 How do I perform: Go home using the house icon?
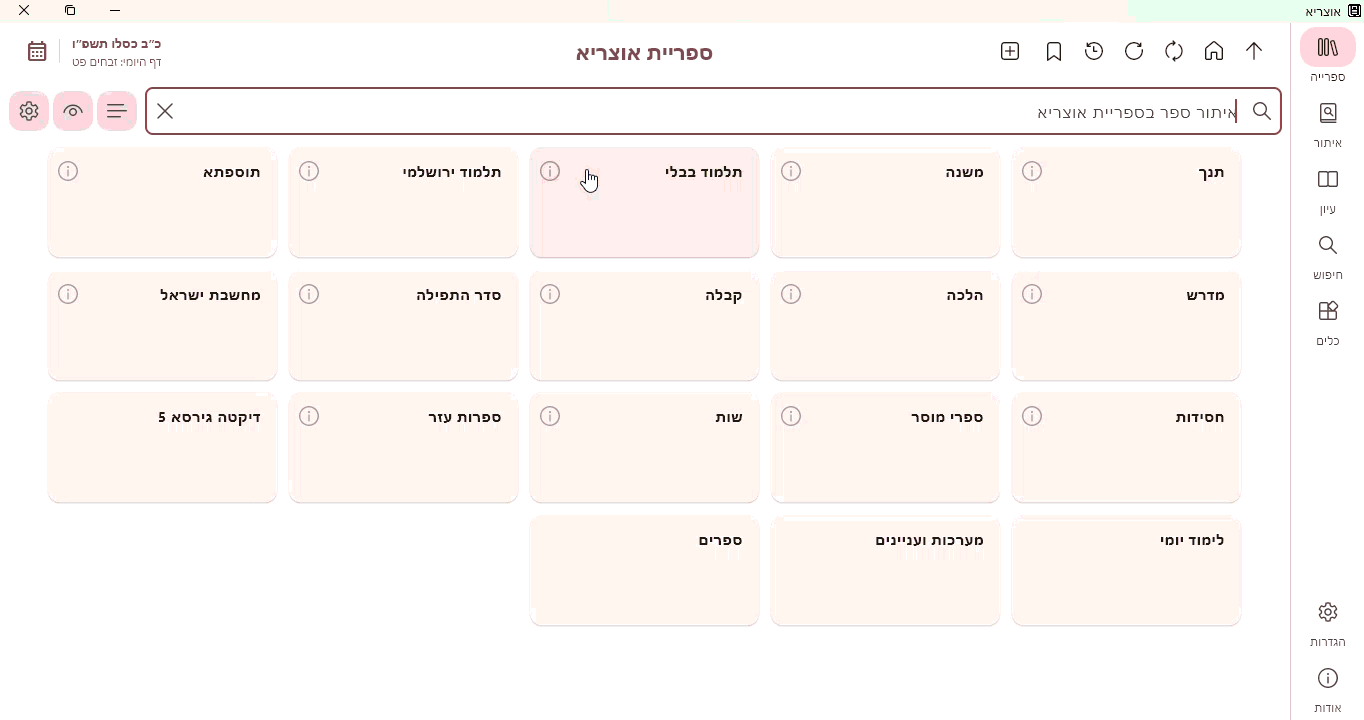(x=1214, y=51)
